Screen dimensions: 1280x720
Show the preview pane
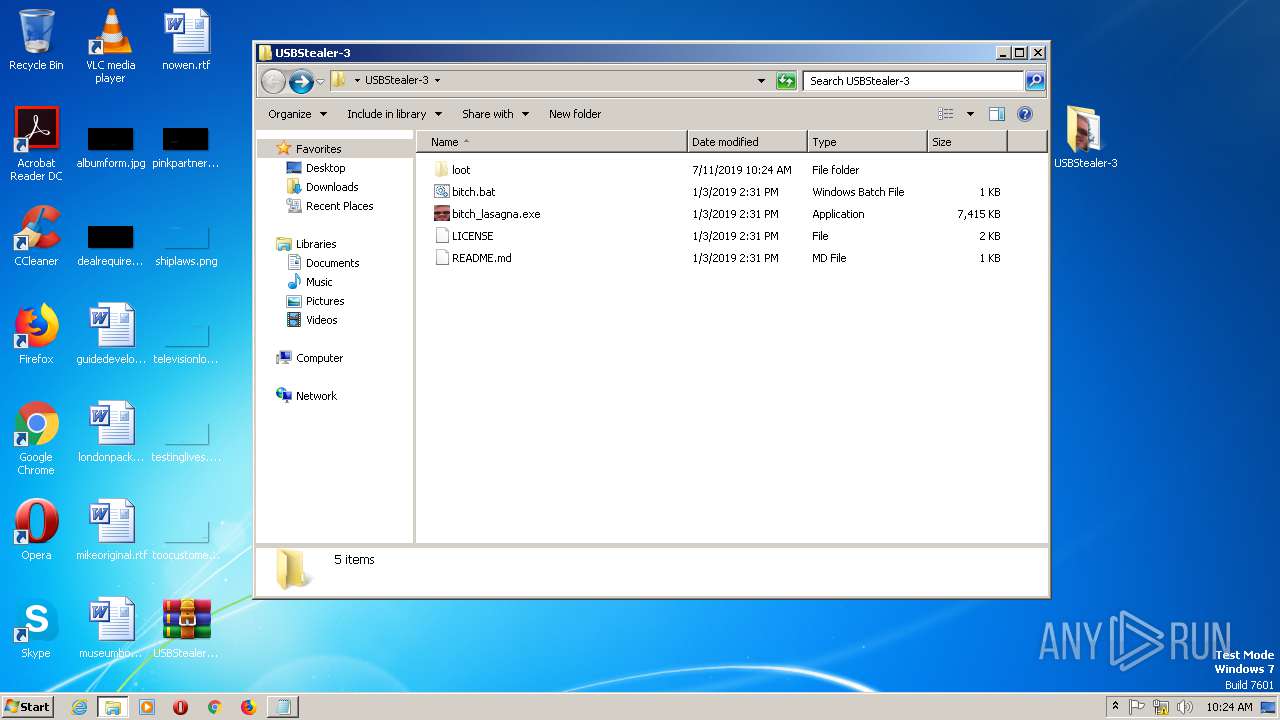click(x=996, y=114)
